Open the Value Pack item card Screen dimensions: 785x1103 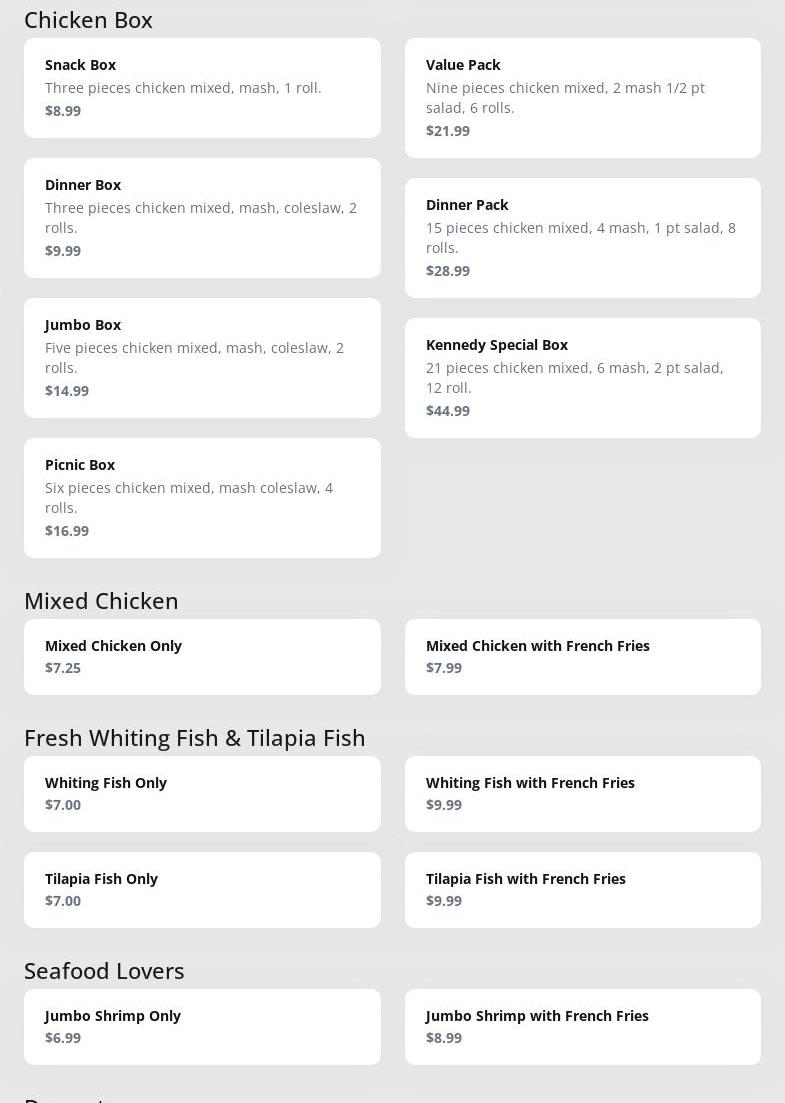[583, 98]
